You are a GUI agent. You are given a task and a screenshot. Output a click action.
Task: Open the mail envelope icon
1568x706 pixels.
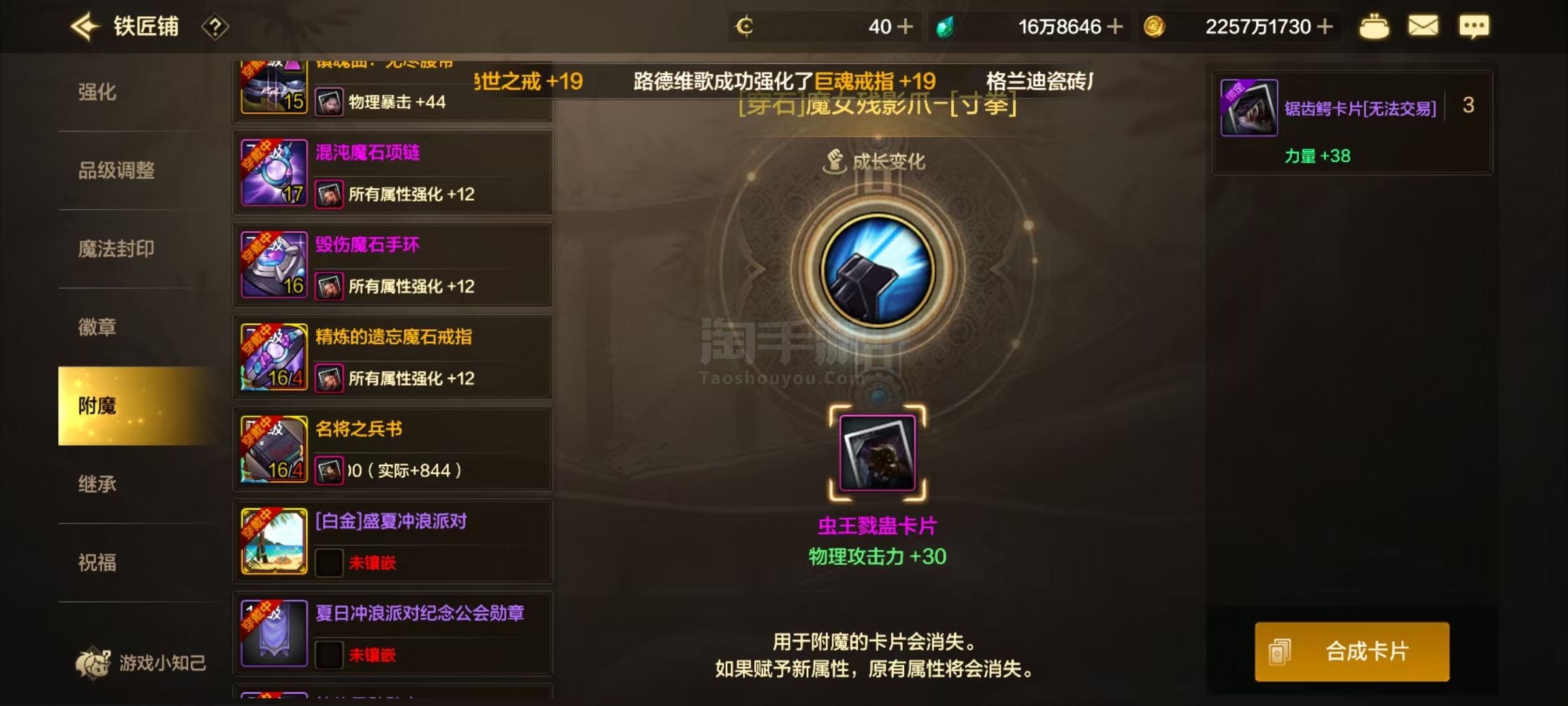(x=1422, y=27)
